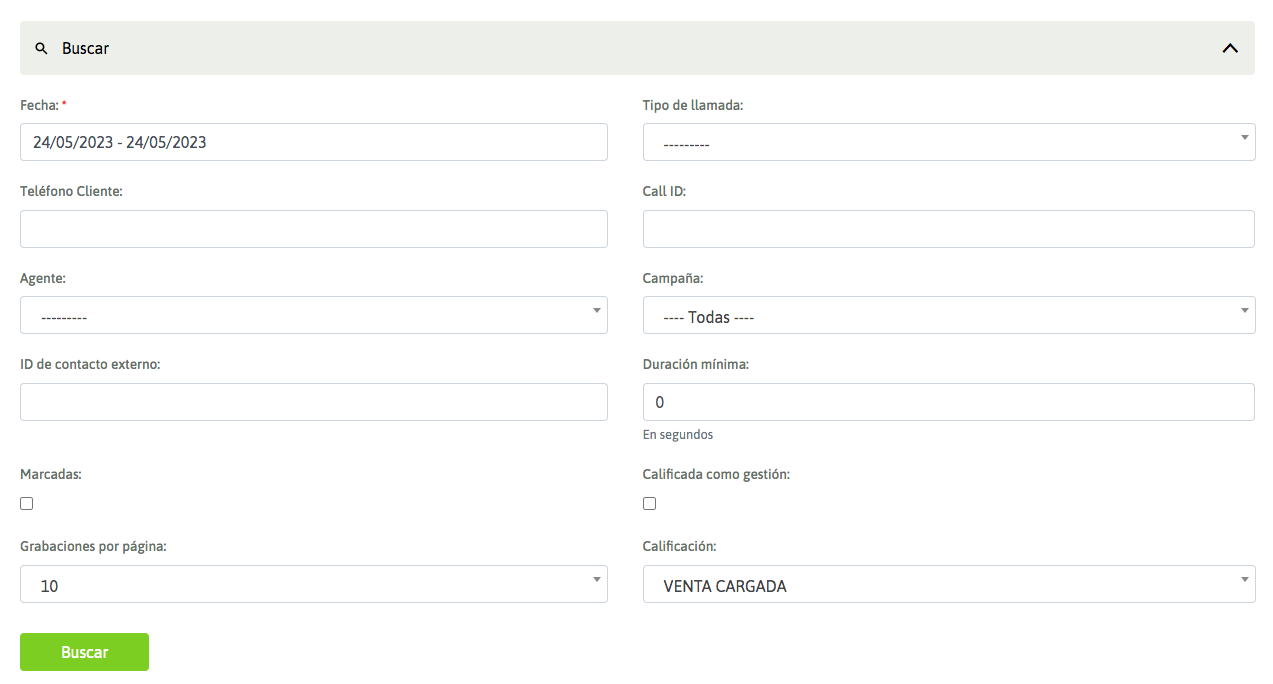The width and height of the screenshot is (1273, 684).
Task: Open the Tipo de llamada dropdown
Action: point(948,142)
